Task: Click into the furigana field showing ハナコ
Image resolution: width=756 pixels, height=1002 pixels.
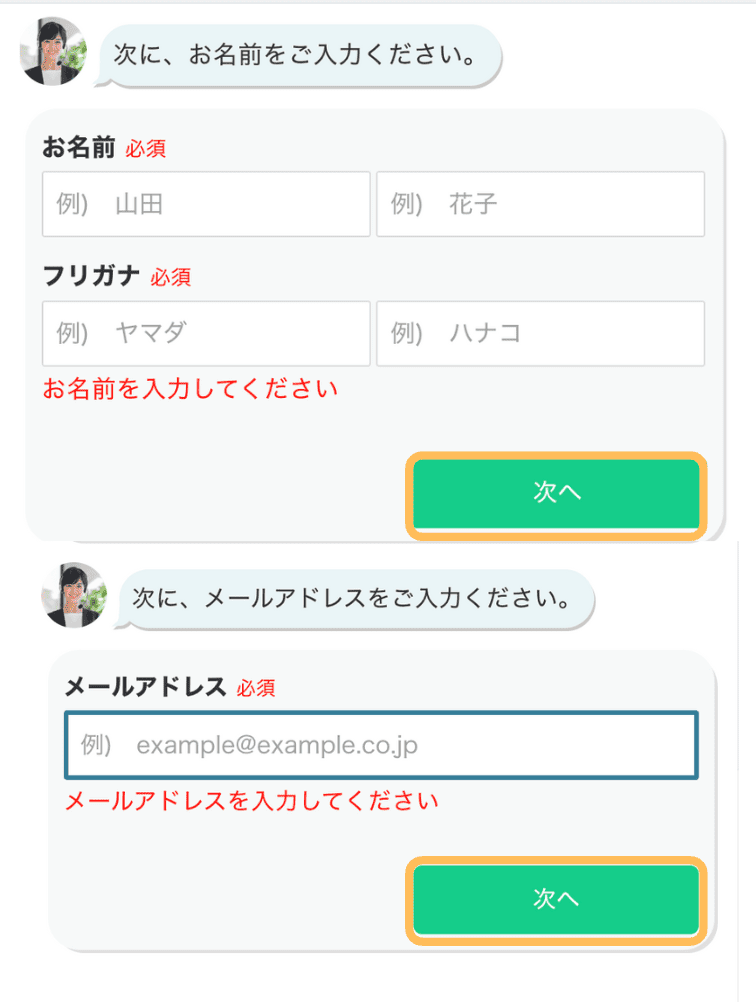Action: pos(540,333)
